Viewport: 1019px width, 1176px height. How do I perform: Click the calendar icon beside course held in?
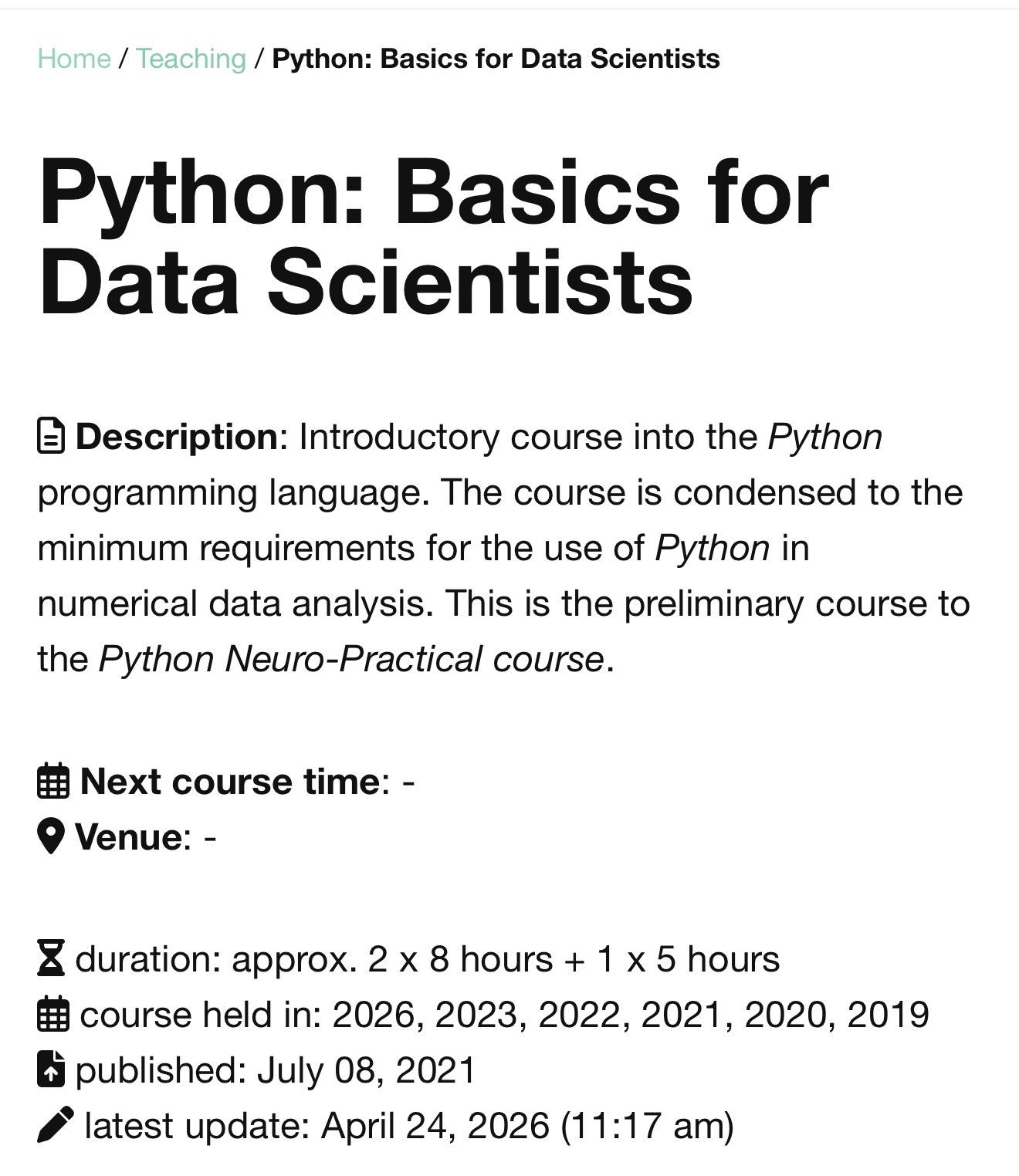53,1014
